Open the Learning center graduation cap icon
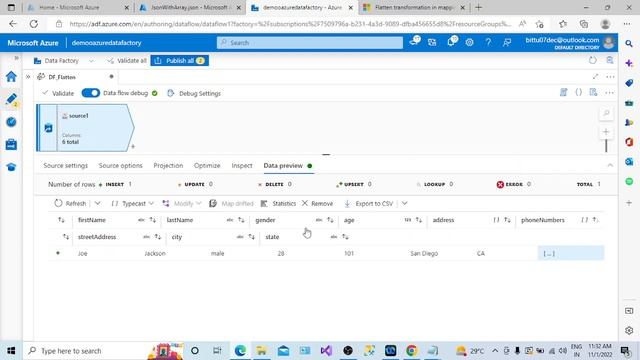This screenshot has width=640, height=360. [x=11, y=167]
